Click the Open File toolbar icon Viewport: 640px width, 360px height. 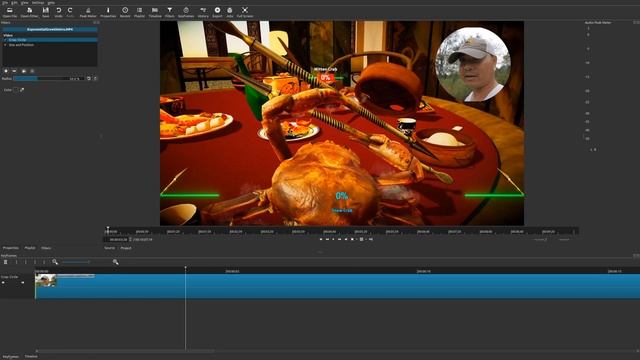point(9,12)
